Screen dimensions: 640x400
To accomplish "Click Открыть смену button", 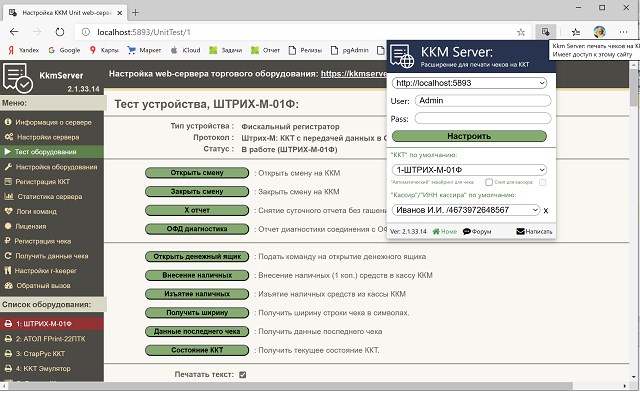I will coord(197,173).
